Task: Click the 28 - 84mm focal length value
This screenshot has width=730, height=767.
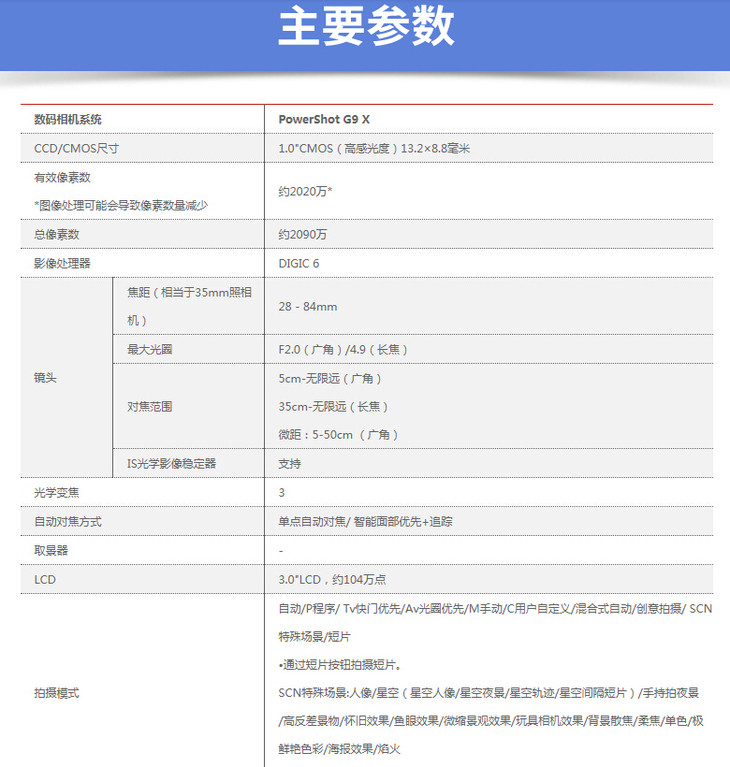Action: 308,306
